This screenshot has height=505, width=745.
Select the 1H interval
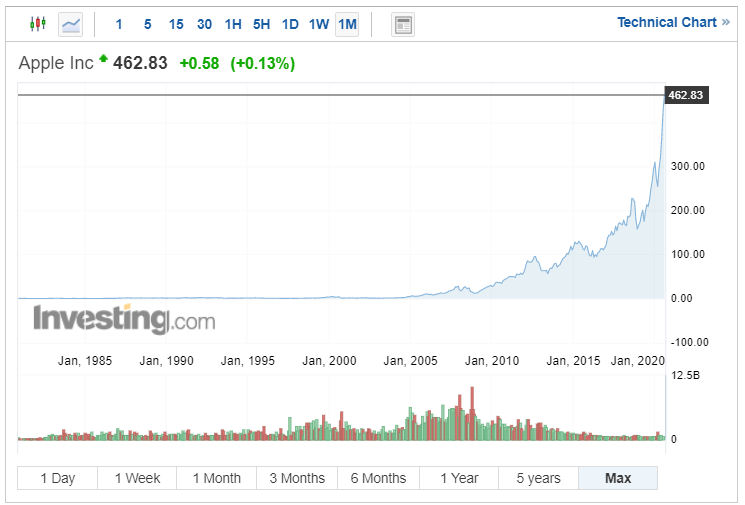coord(233,24)
